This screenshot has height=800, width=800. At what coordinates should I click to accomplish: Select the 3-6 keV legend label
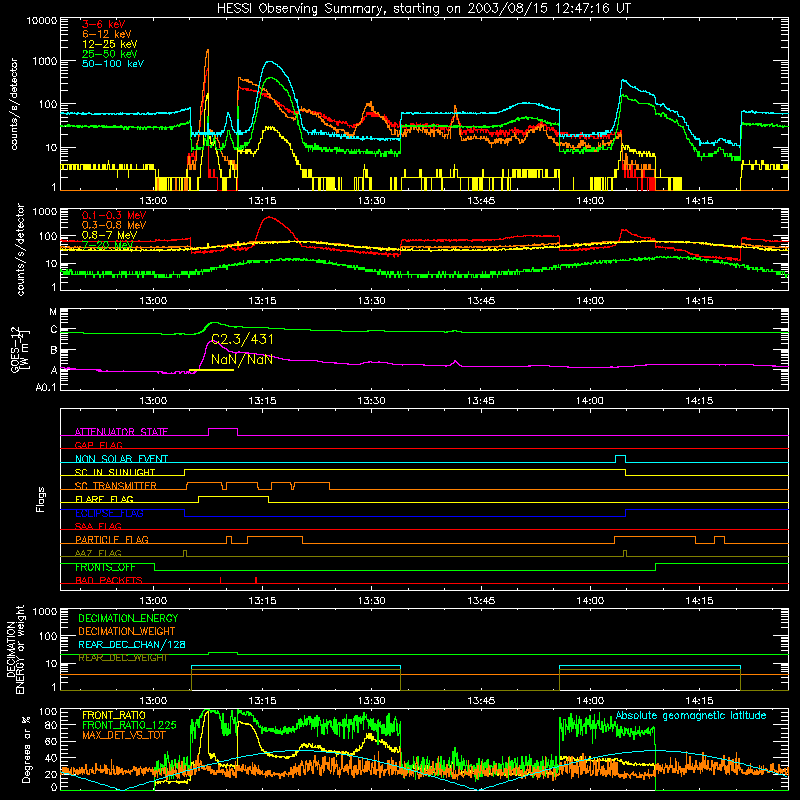point(104,24)
